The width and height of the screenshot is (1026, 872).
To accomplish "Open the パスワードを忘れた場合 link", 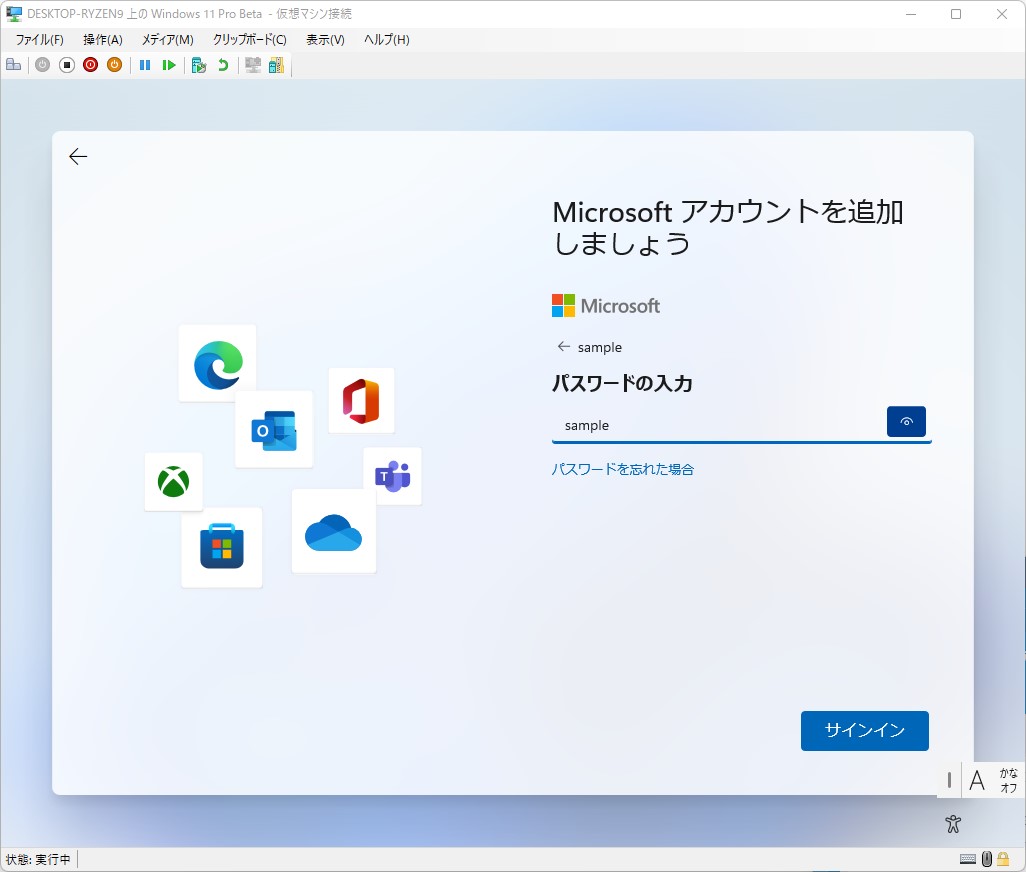I will click(622, 468).
